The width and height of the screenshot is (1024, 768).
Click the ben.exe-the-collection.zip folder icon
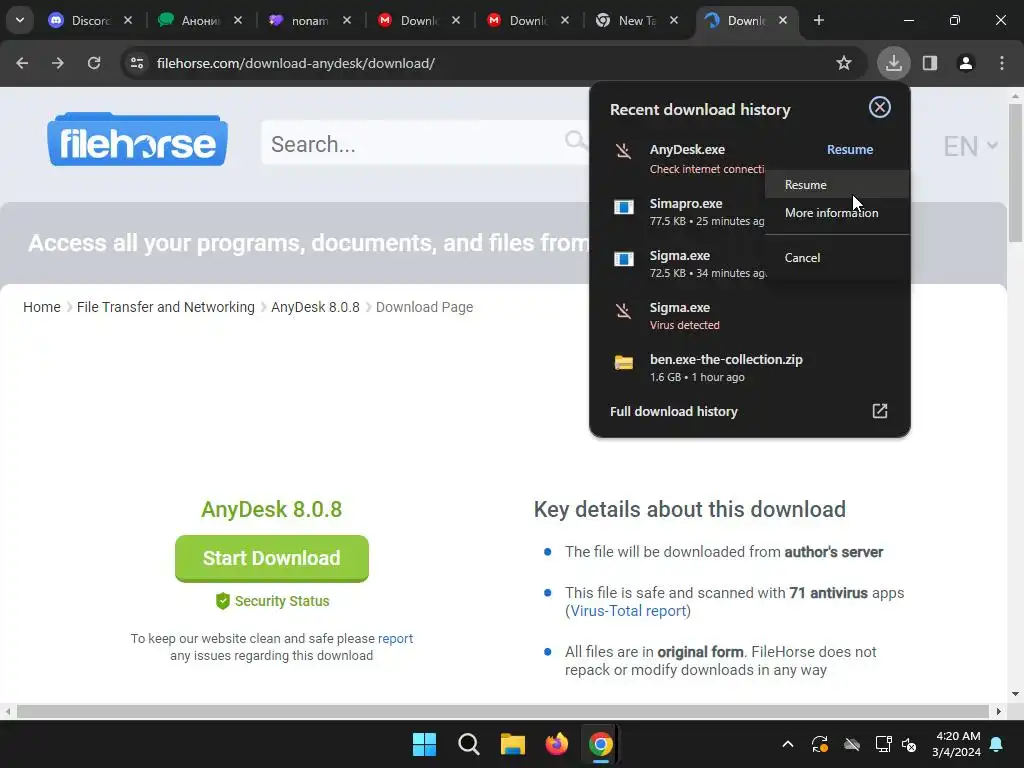pyautogui.click(x=624, y=362)
